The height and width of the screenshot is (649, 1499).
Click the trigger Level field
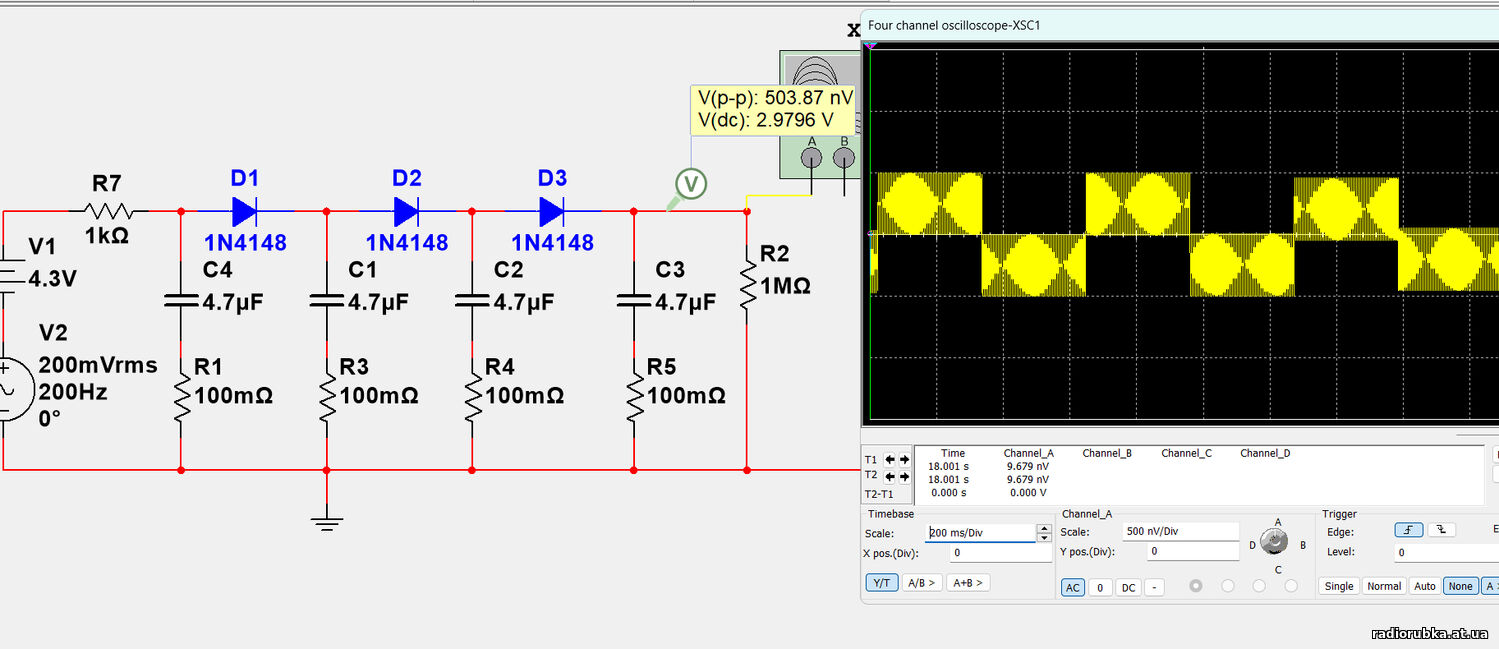[x=1447, y=552]
